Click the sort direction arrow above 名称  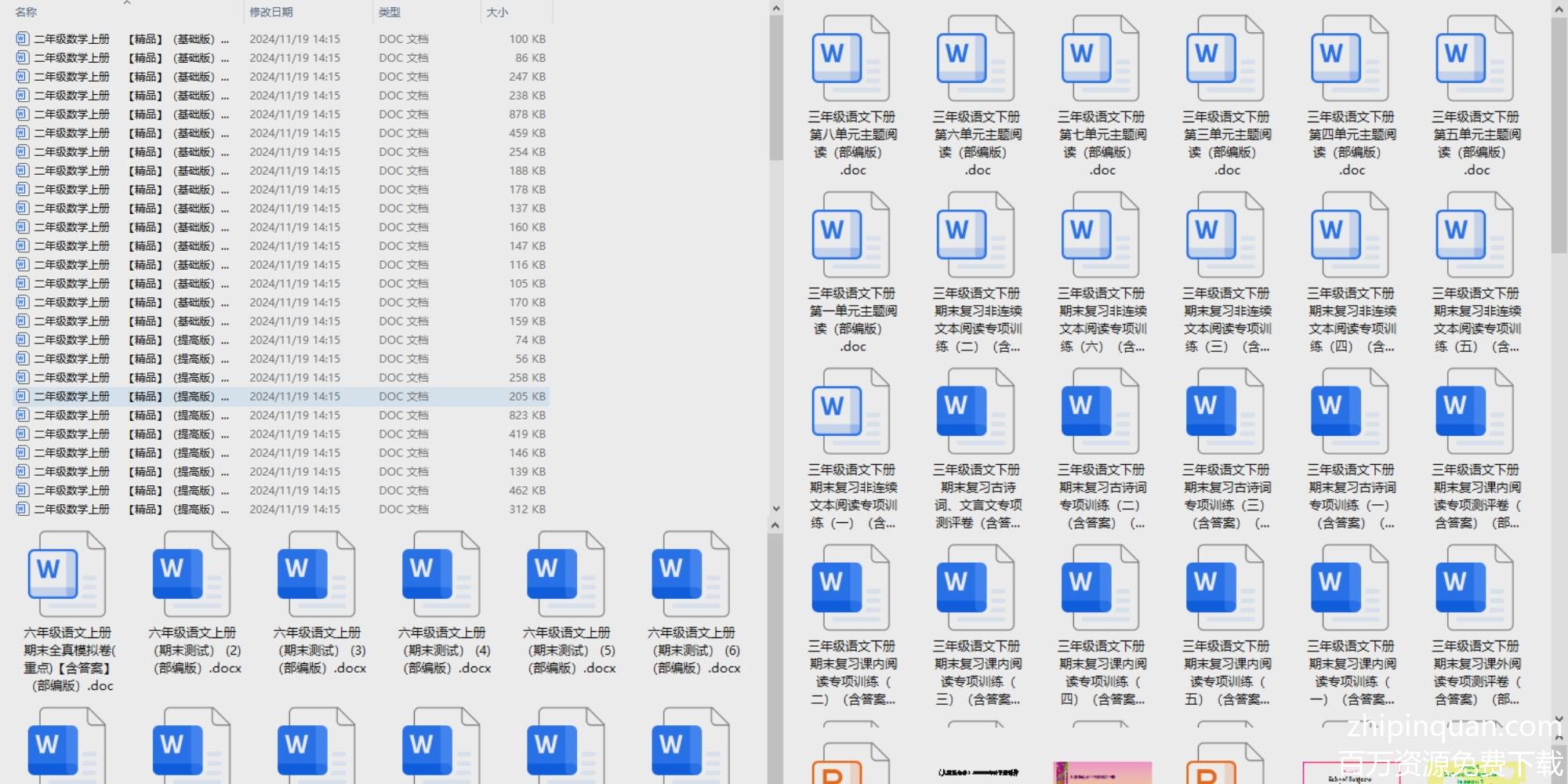[126, 3]
